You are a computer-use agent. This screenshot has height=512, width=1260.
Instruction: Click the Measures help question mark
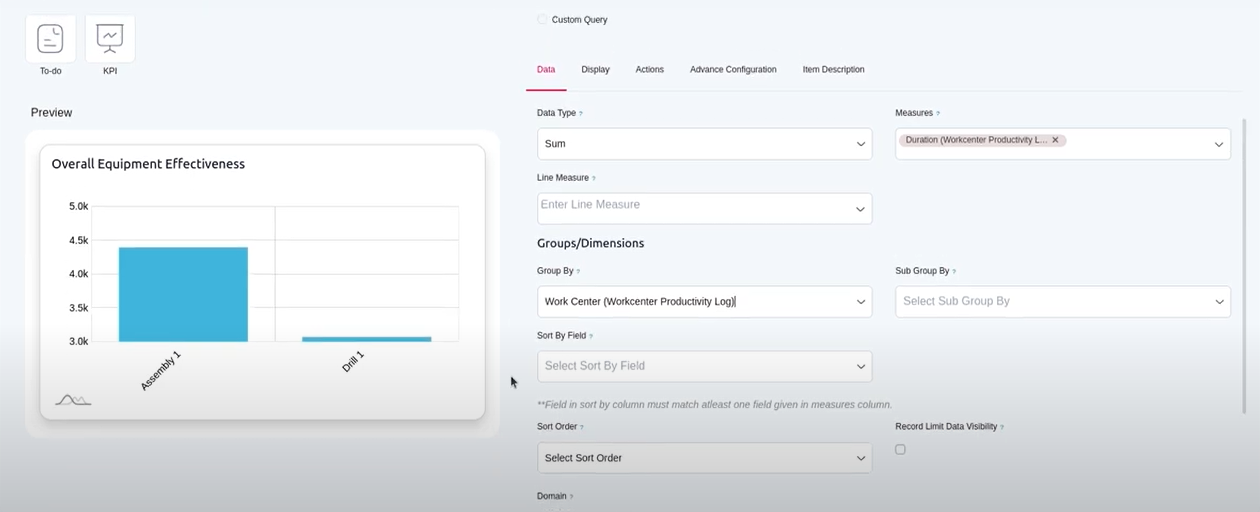(x=938, y=114)
